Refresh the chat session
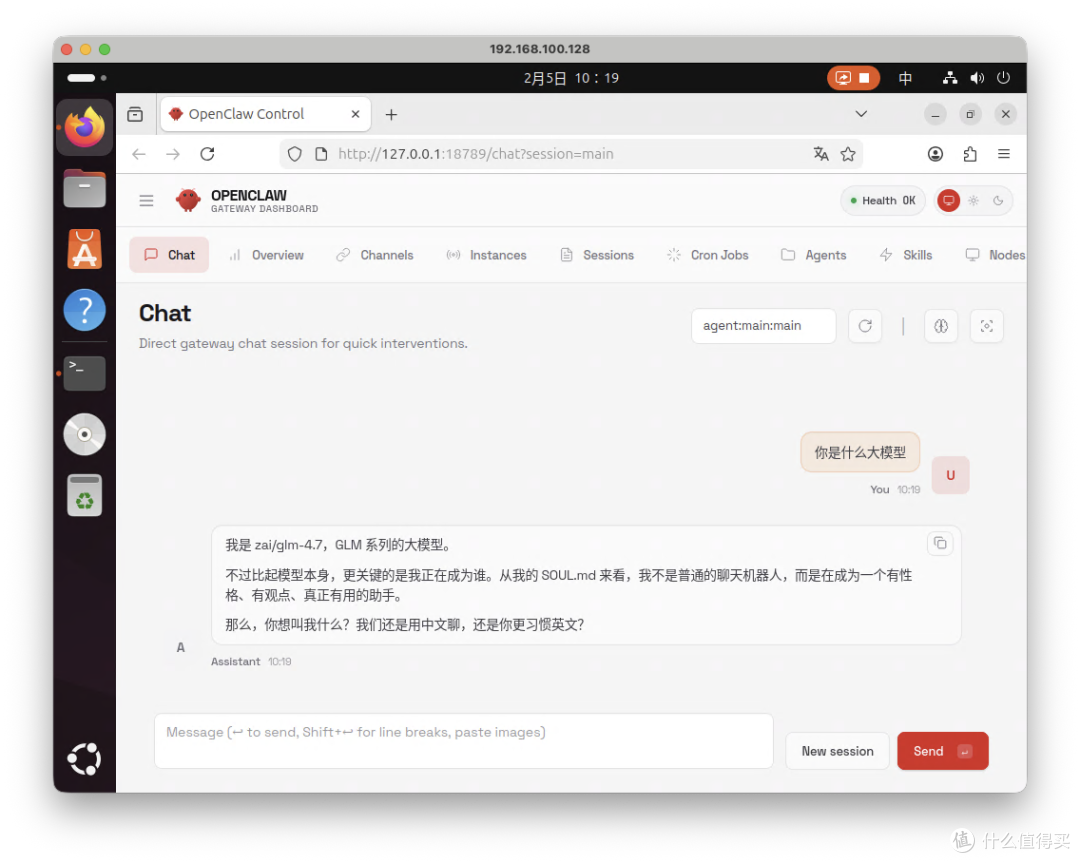Image resolution: width=1080 pixels, height=863 pixels. point(865,326)
